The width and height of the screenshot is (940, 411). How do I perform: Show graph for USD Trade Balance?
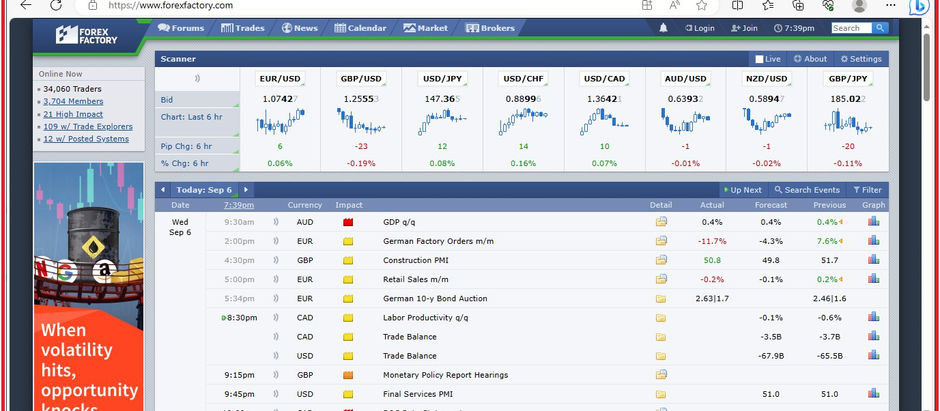point(873,355)
